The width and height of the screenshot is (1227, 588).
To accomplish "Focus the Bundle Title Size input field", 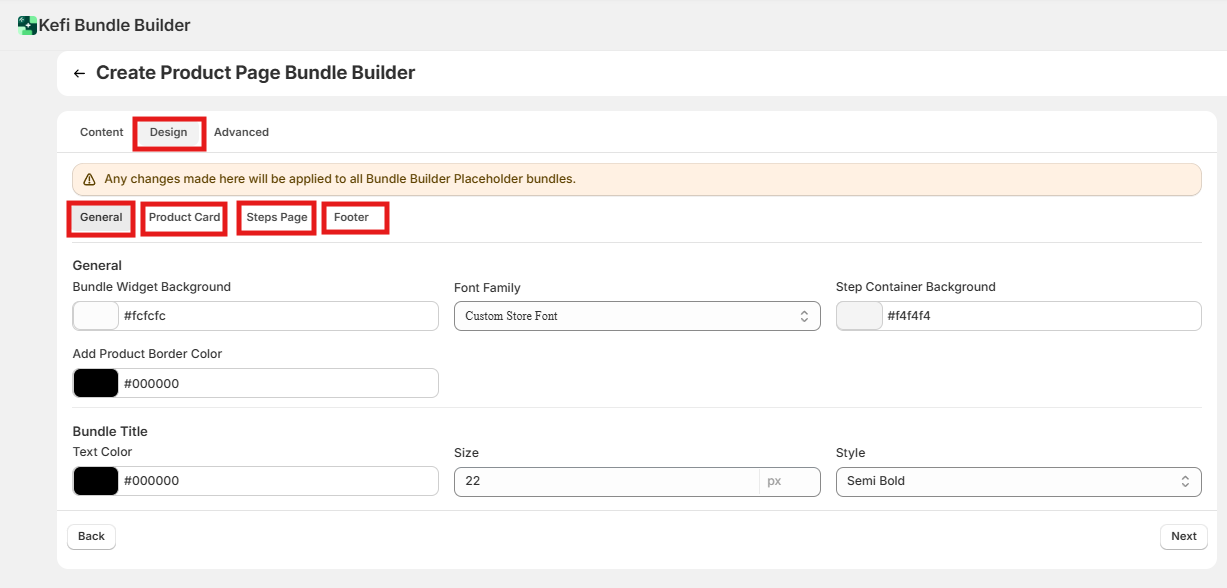I will [606, 481].
